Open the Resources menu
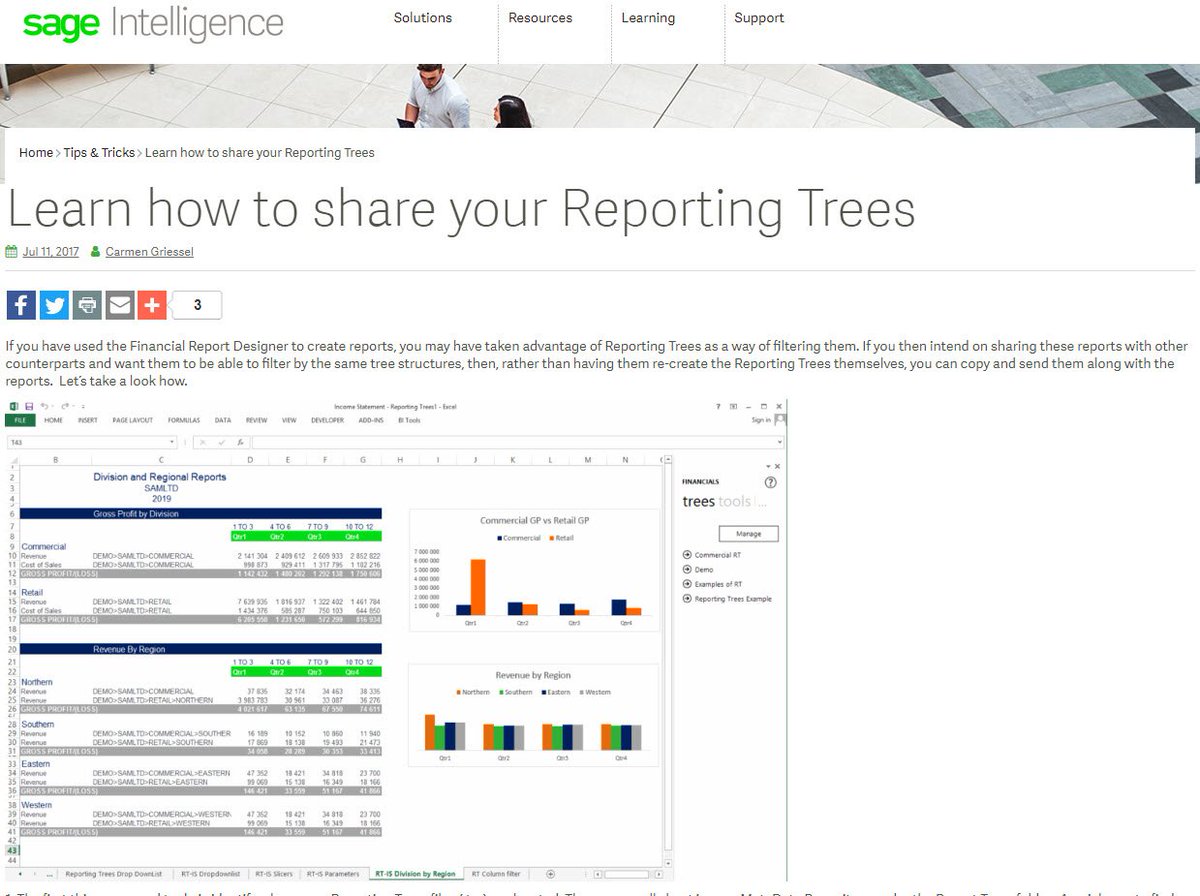This screenshot has width=1200, height=896. (540, 18)
